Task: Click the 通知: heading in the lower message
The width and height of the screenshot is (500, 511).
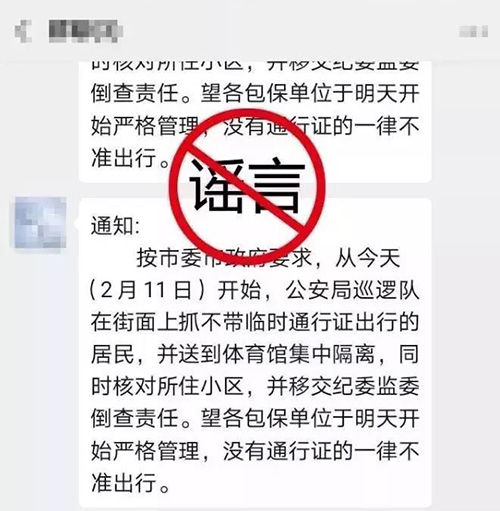Action: pyautogui.click(x=115, y=226)
